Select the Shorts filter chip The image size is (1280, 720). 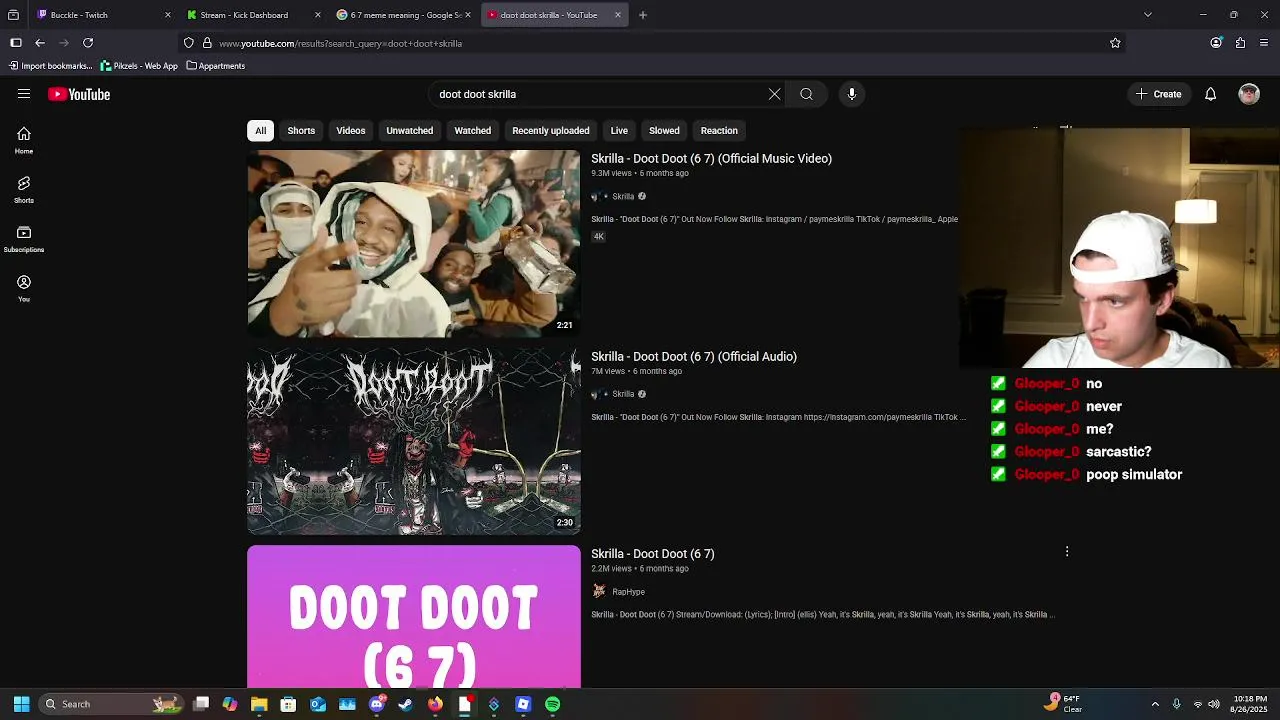click(x=301, y=131)
